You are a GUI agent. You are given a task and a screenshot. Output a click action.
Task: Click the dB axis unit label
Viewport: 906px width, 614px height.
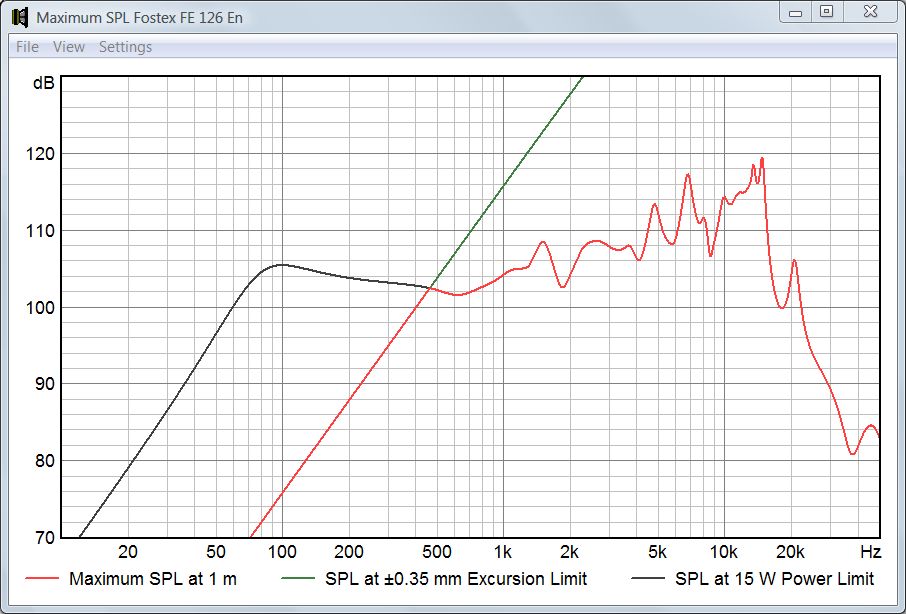tap(43, 83)
